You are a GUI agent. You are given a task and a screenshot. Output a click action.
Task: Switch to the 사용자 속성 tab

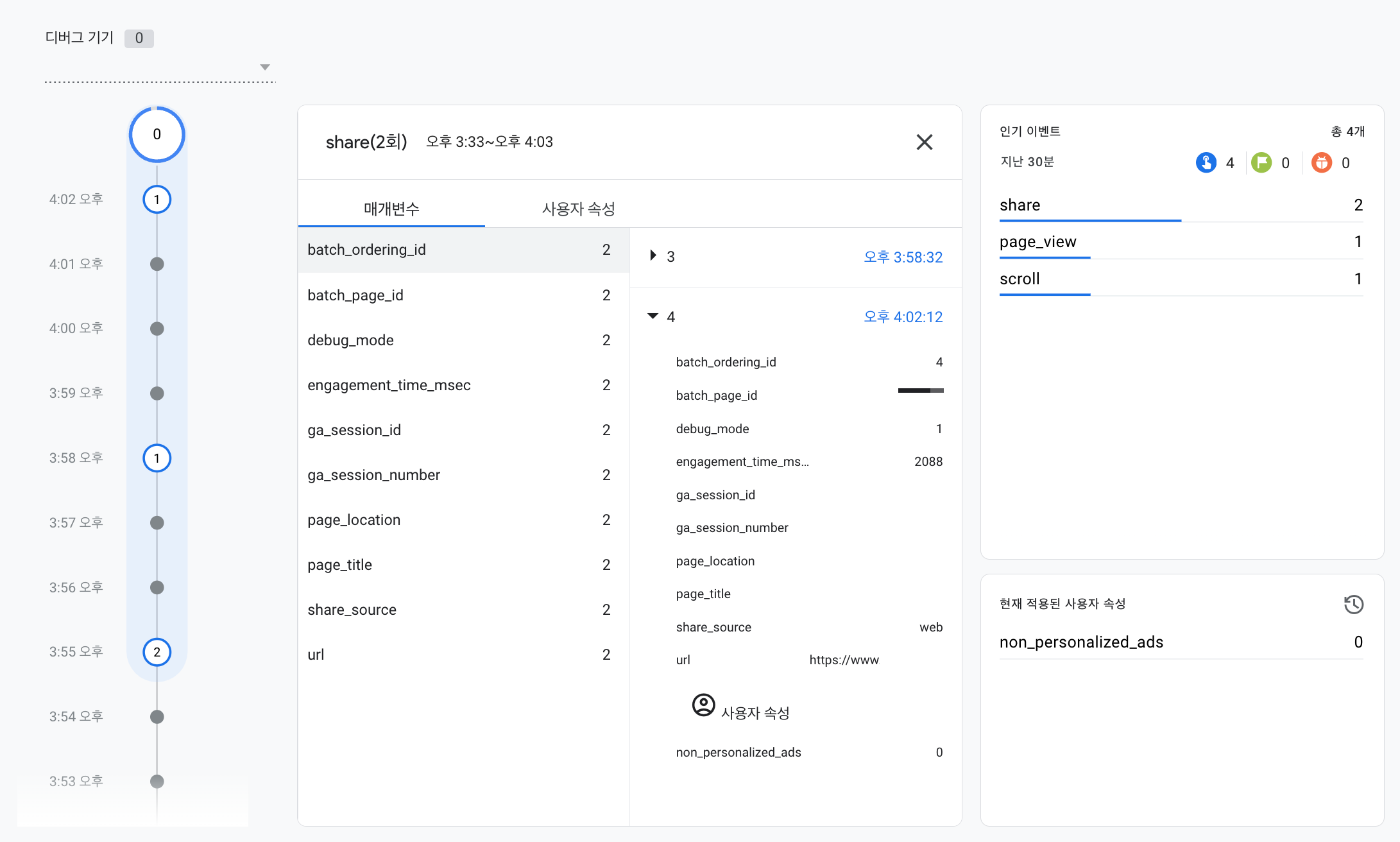578,209
